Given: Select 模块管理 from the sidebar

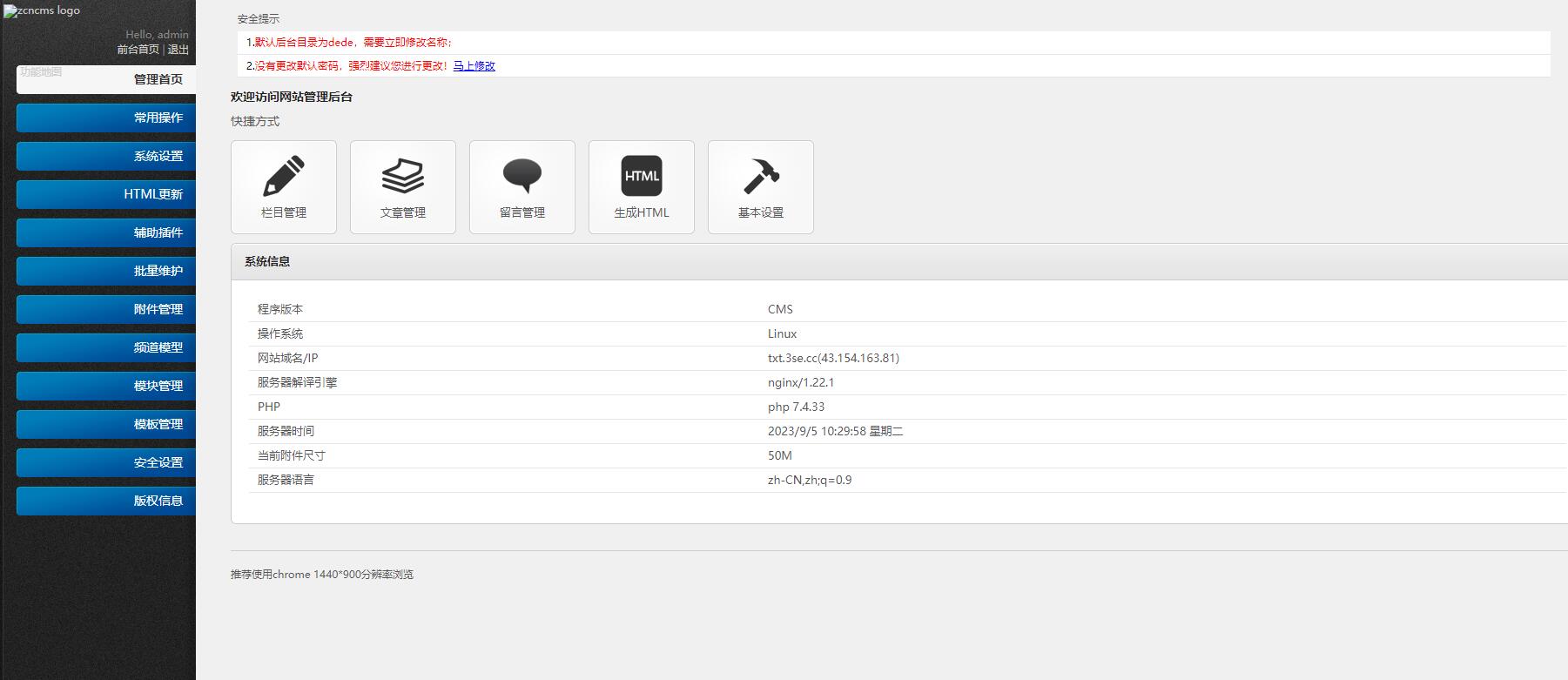Looking at the screenshot, I should click(158, 386).
